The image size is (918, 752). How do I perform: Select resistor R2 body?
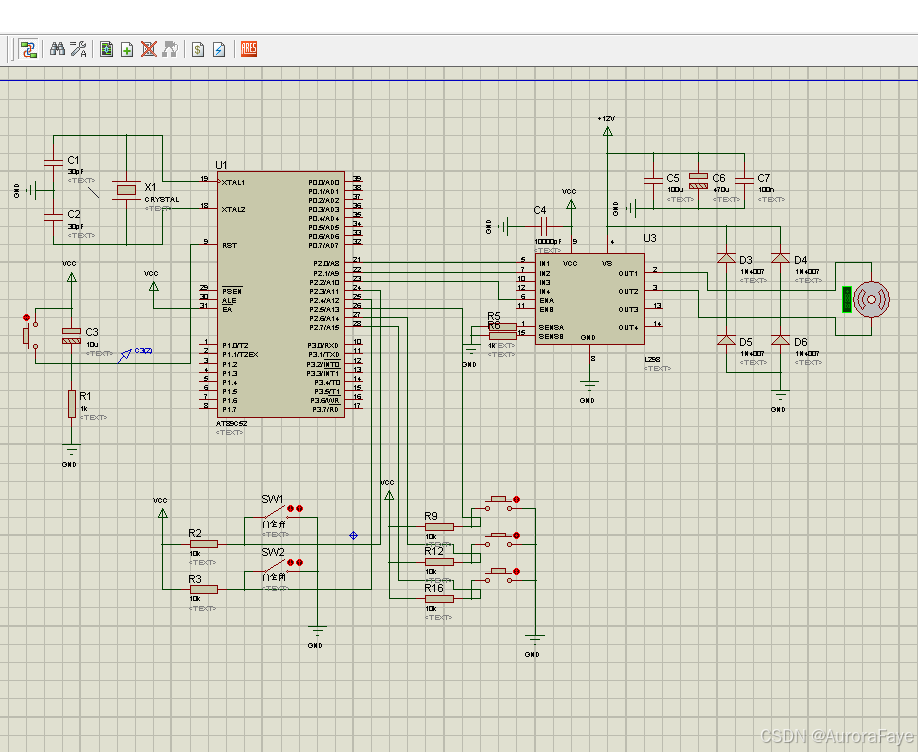204,544
